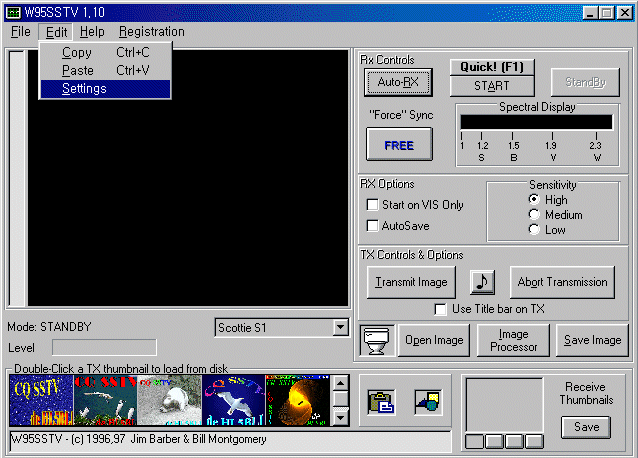Toggle the AutoSave checkbox

click(372, 226)
